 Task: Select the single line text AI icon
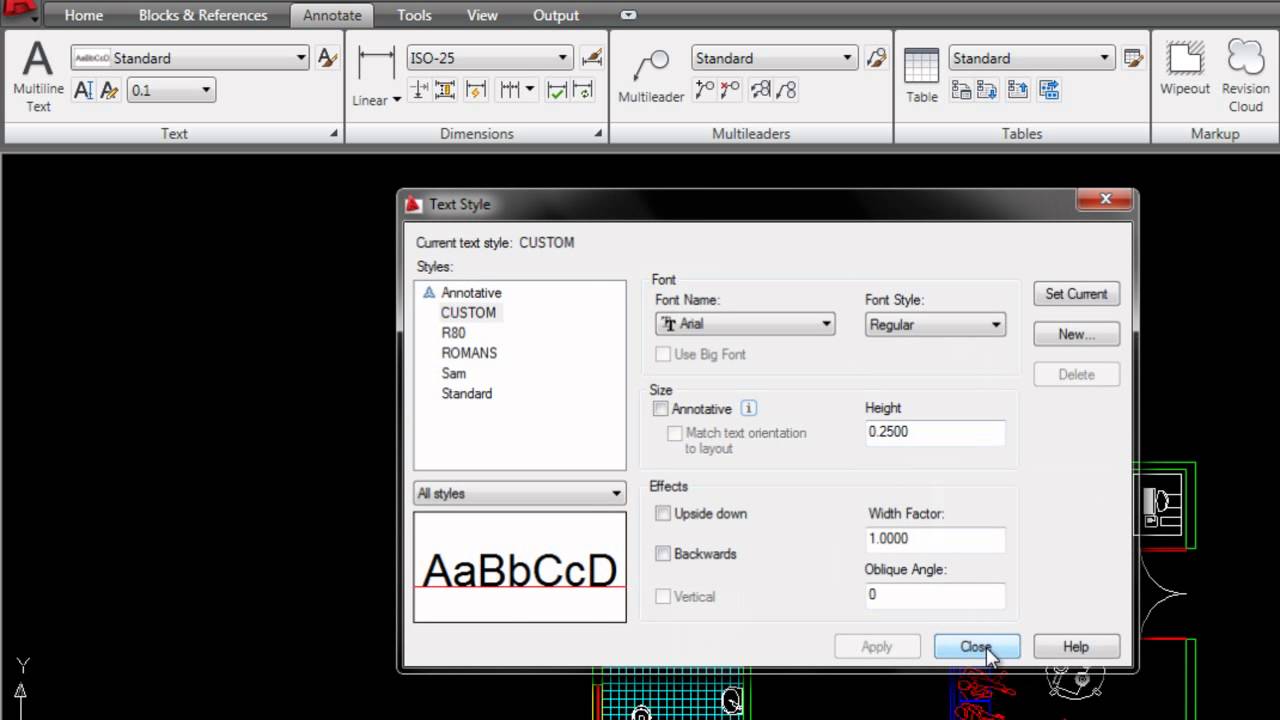pyautogui.click(x=84, y=90)
